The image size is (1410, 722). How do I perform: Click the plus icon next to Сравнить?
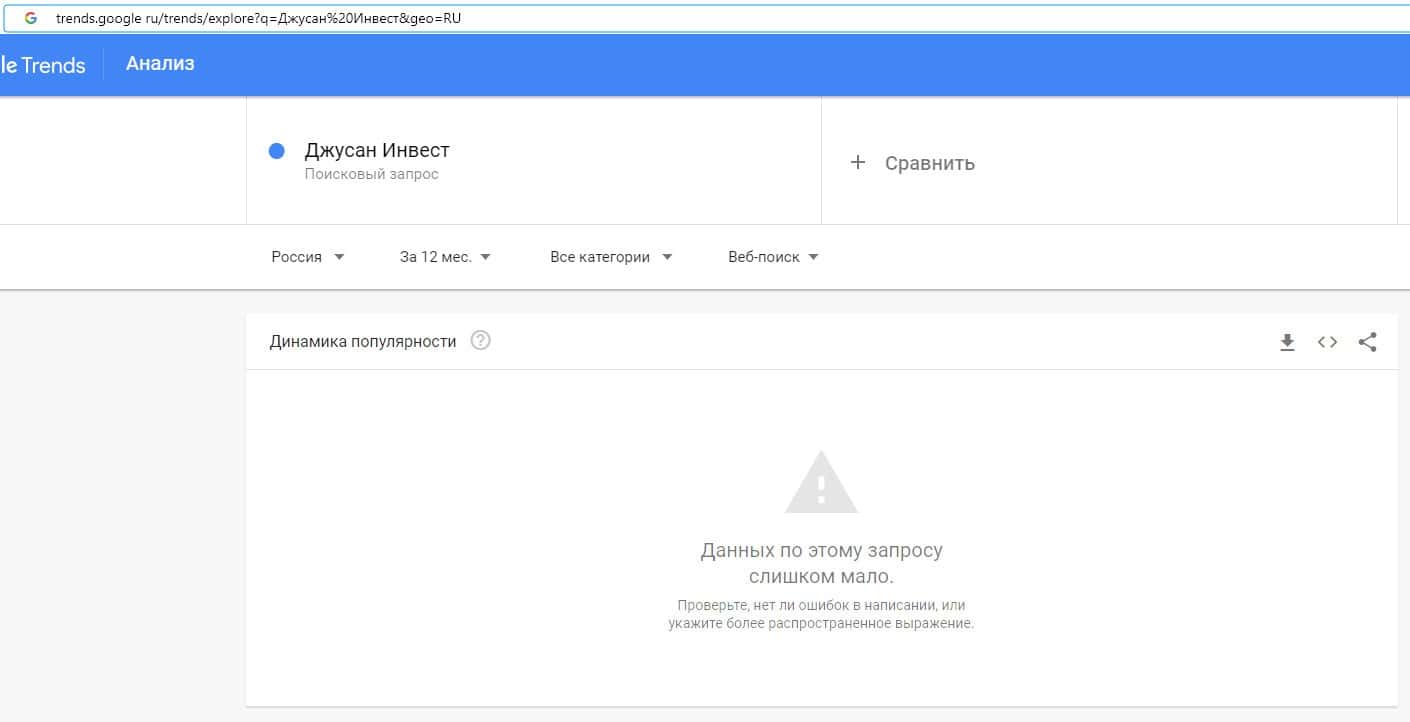click(x=857, y=162)
